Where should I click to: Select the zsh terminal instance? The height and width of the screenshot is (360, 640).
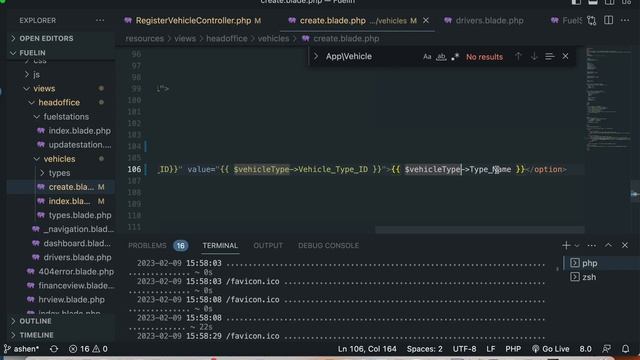coord(602,277)
